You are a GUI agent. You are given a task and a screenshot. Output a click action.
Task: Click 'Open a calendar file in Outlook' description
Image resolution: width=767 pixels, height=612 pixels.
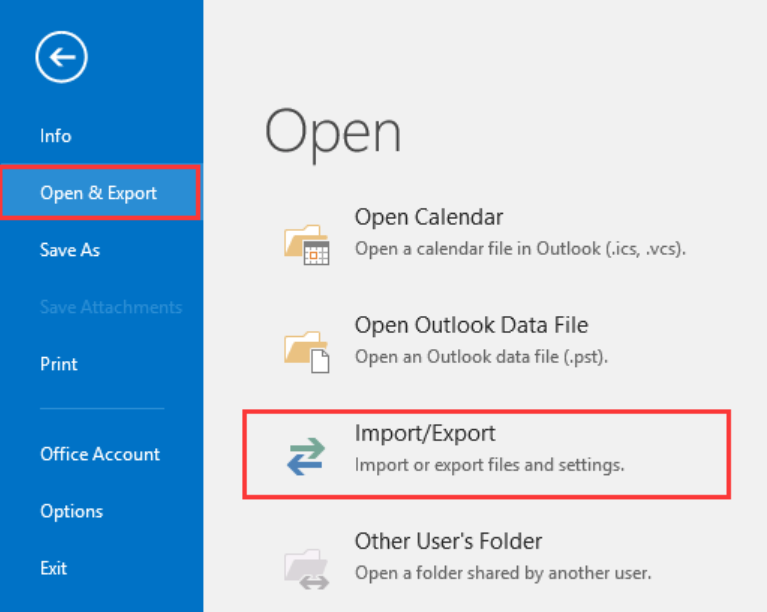520,249
